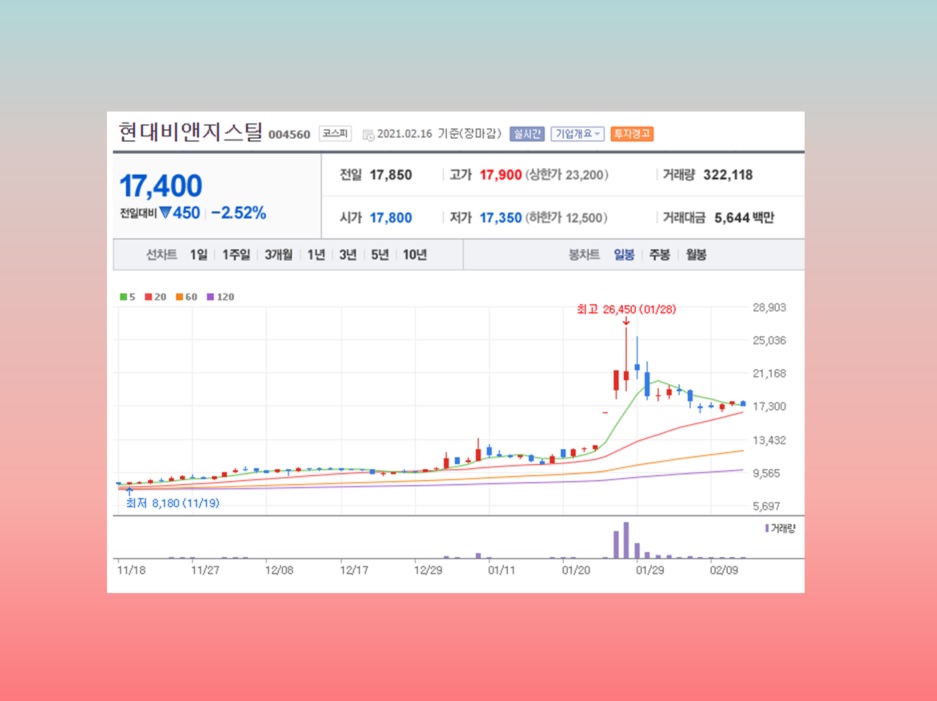Switch to the 월봉 candle chart
Viewport: 937px width, 701px height.
pos(696,255)
